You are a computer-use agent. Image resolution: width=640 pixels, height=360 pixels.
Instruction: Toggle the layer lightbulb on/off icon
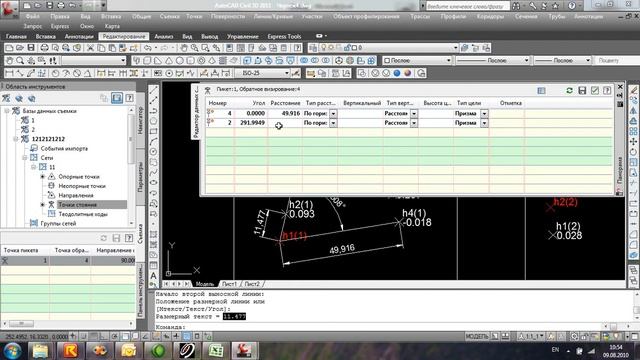pos(324,48)
